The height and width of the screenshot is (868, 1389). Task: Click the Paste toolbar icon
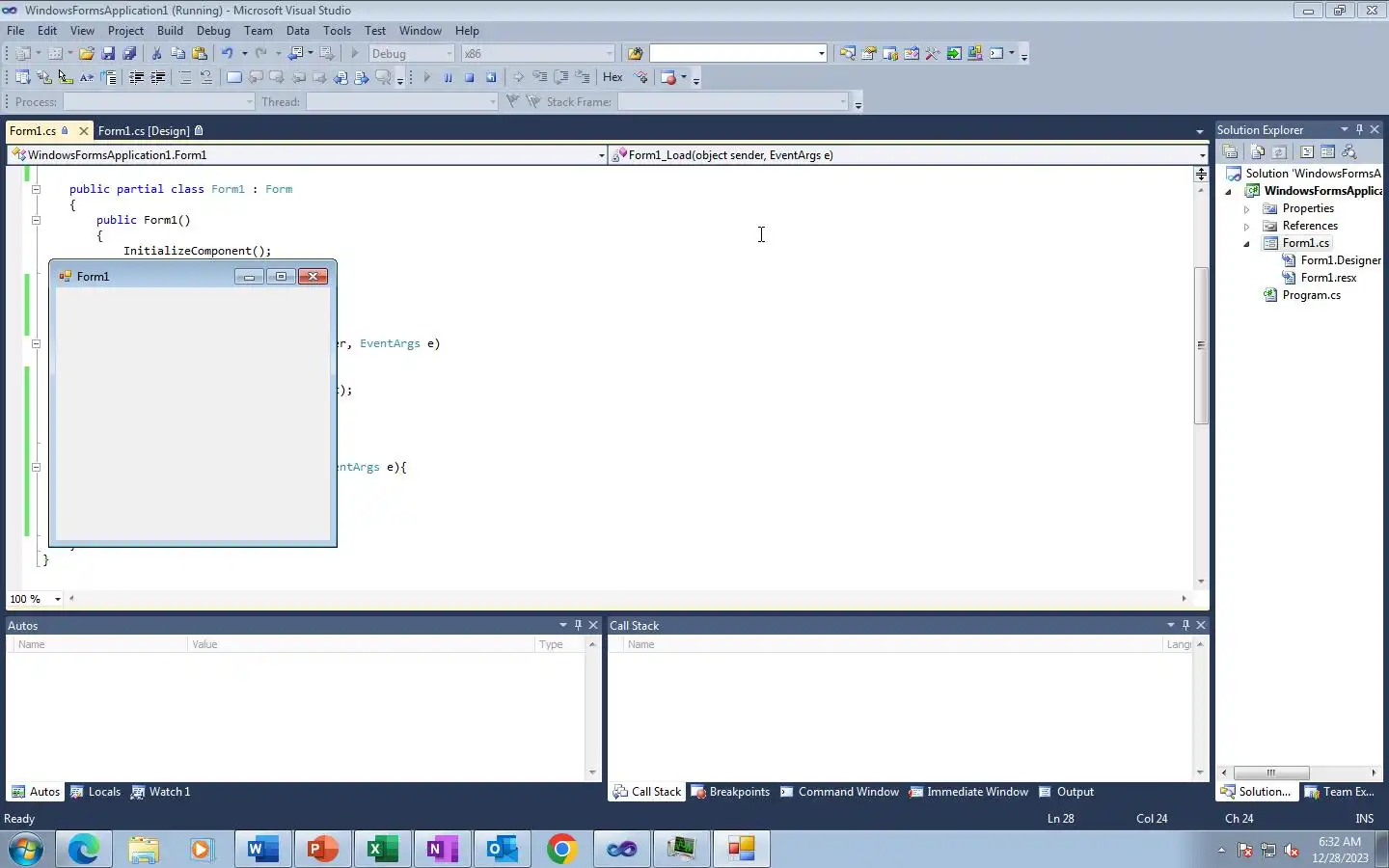pos(200,53)
